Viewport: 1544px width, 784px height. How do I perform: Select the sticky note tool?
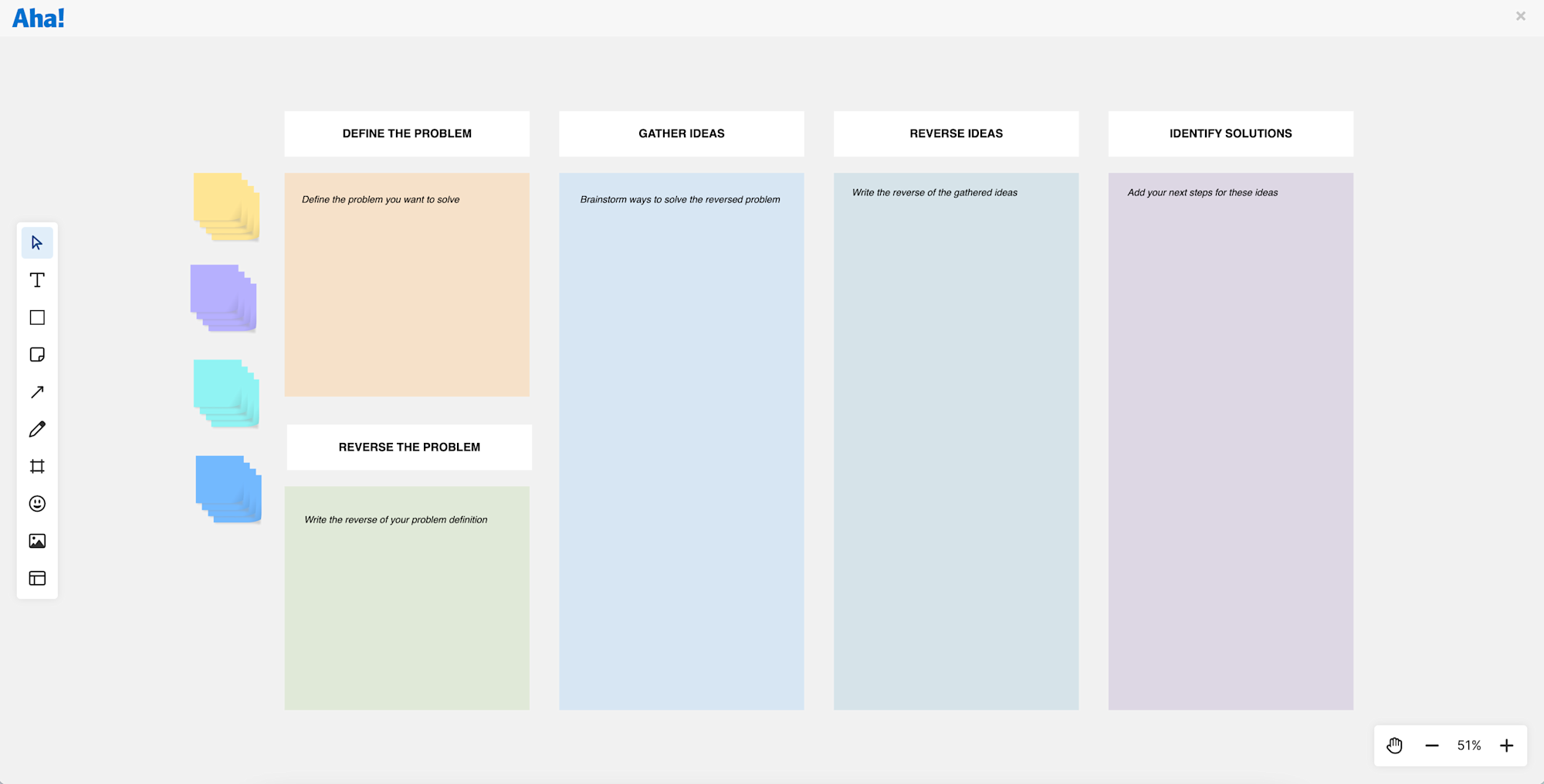[x=36, y=354]
